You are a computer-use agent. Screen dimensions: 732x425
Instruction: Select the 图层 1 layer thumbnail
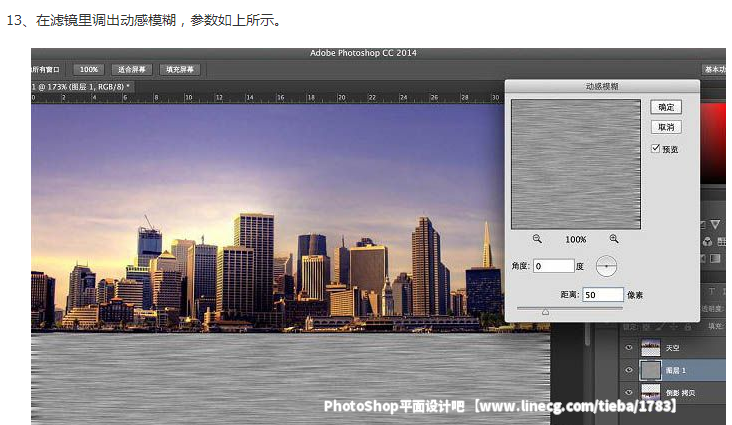pyautogui.click(x=651, y=370)
